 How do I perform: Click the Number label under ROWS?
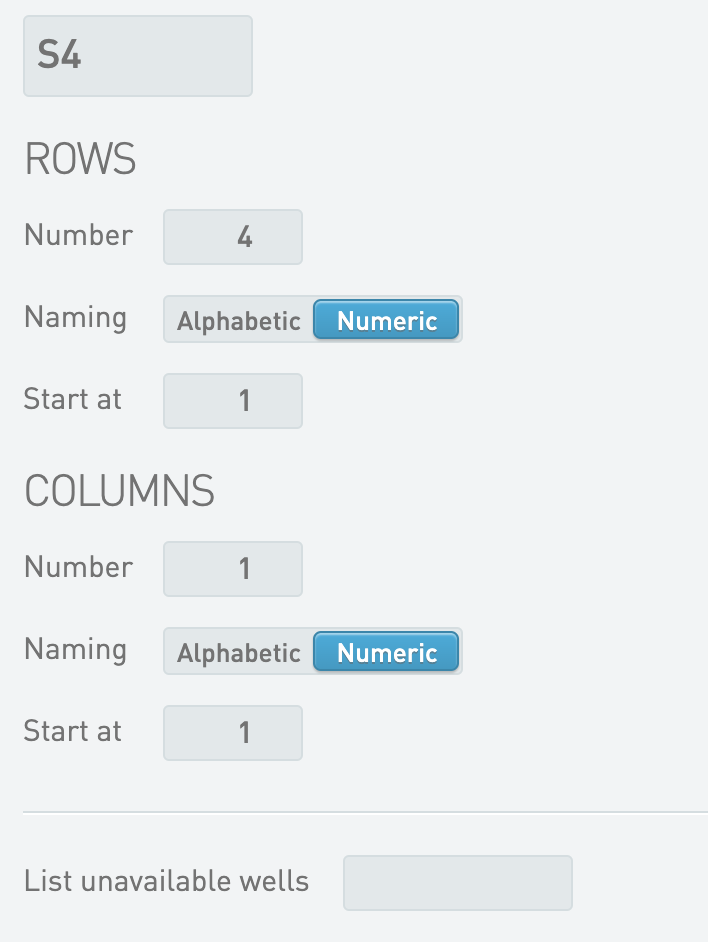pyautogui.click(x=78, y=236)
